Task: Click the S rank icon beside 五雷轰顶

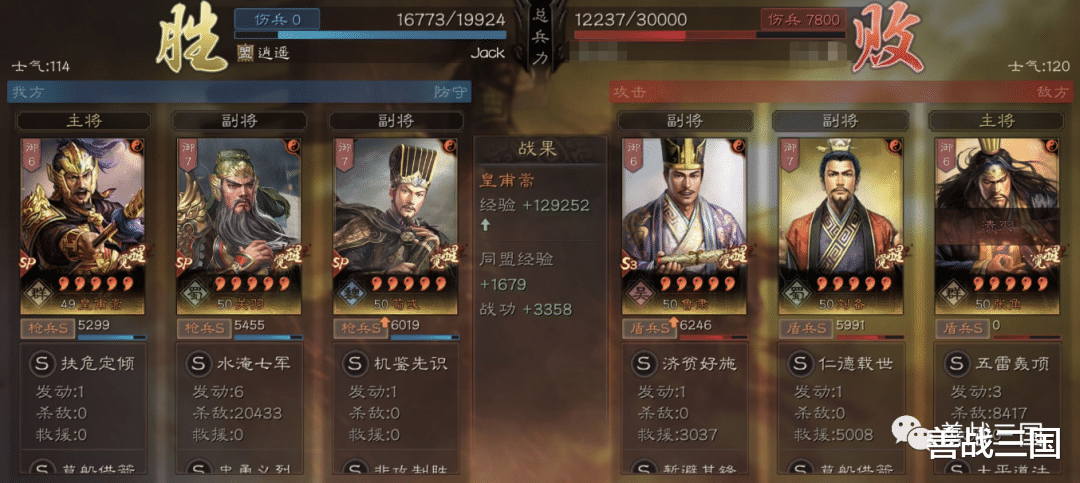Action: (957, 363)
